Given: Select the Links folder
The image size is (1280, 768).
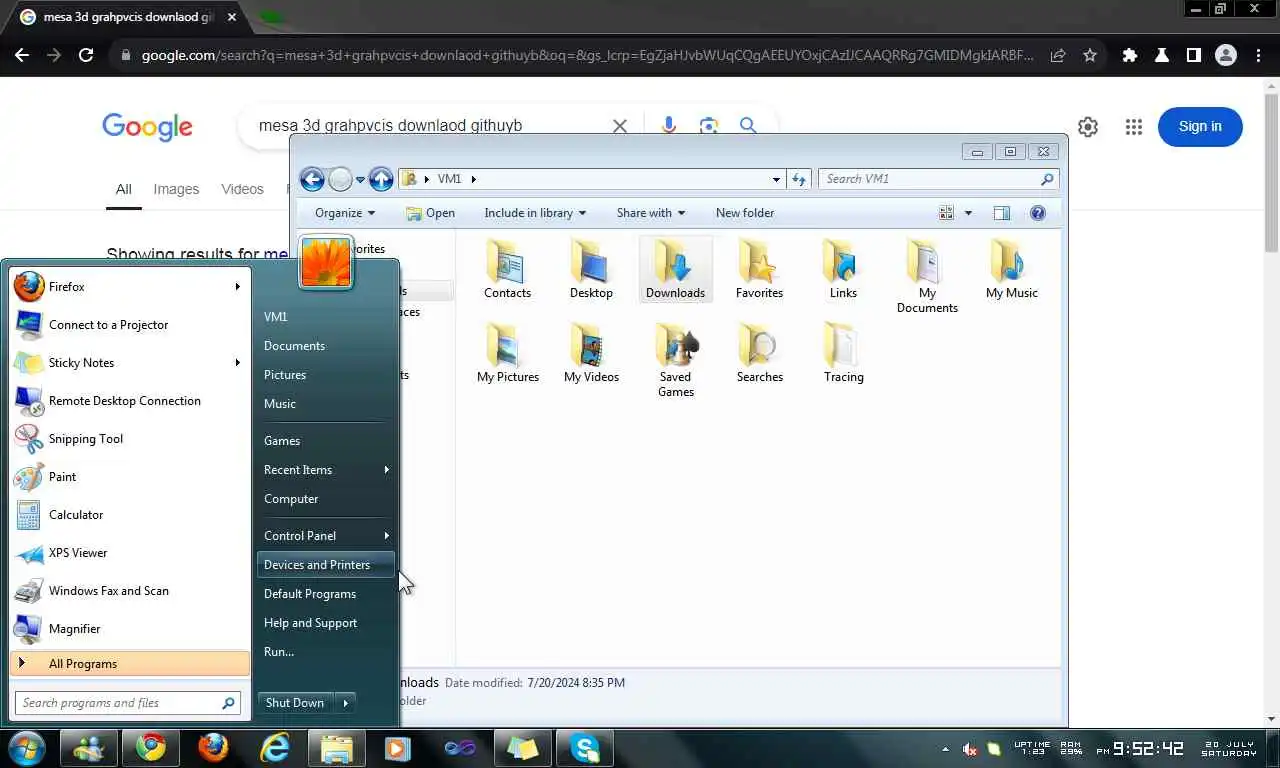Looking at the screenshot, I should pos(843,269).
